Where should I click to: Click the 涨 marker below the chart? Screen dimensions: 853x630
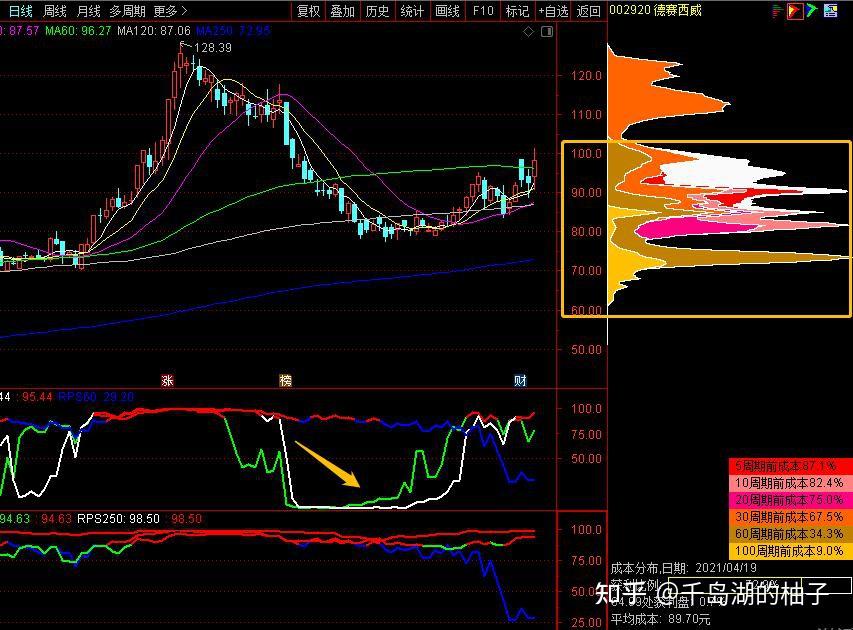click(167, 380)
